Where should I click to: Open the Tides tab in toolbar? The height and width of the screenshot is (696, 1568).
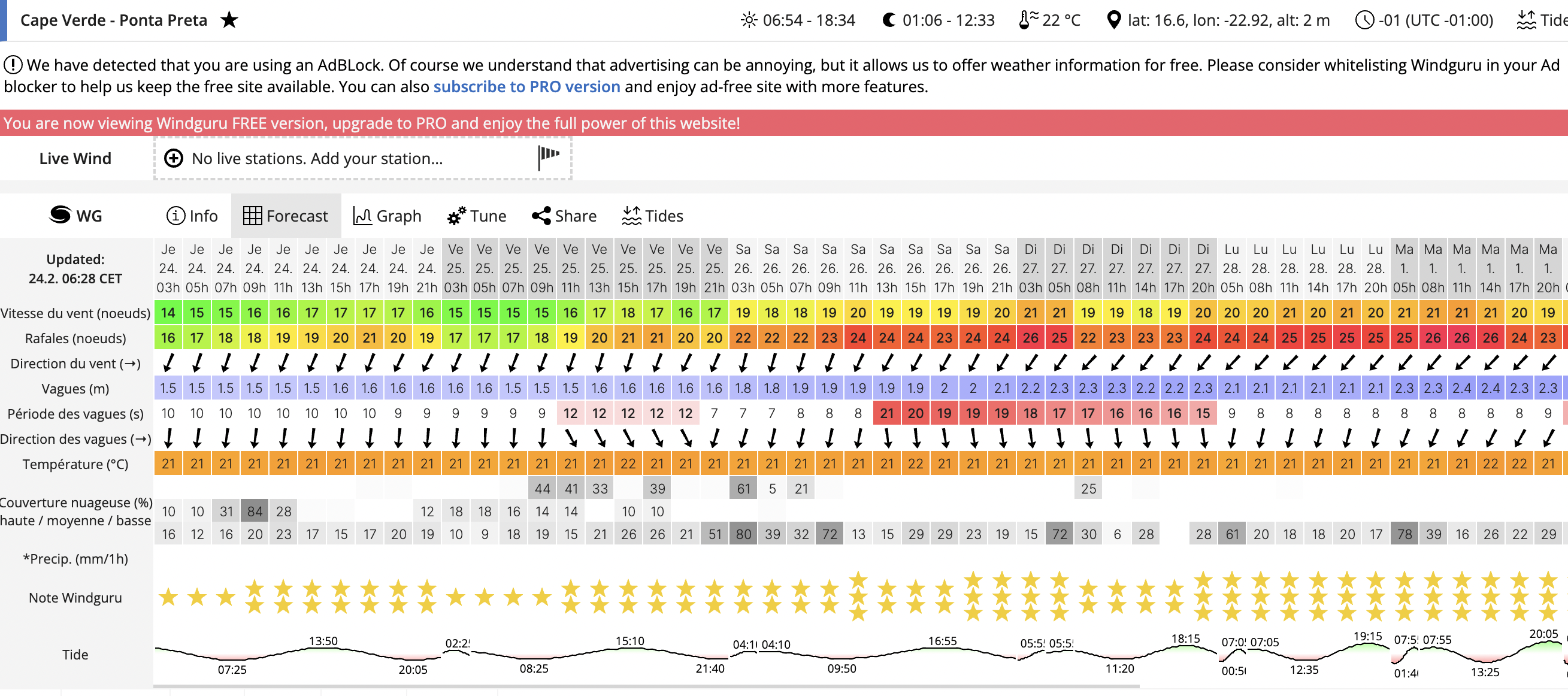[652, 216]
